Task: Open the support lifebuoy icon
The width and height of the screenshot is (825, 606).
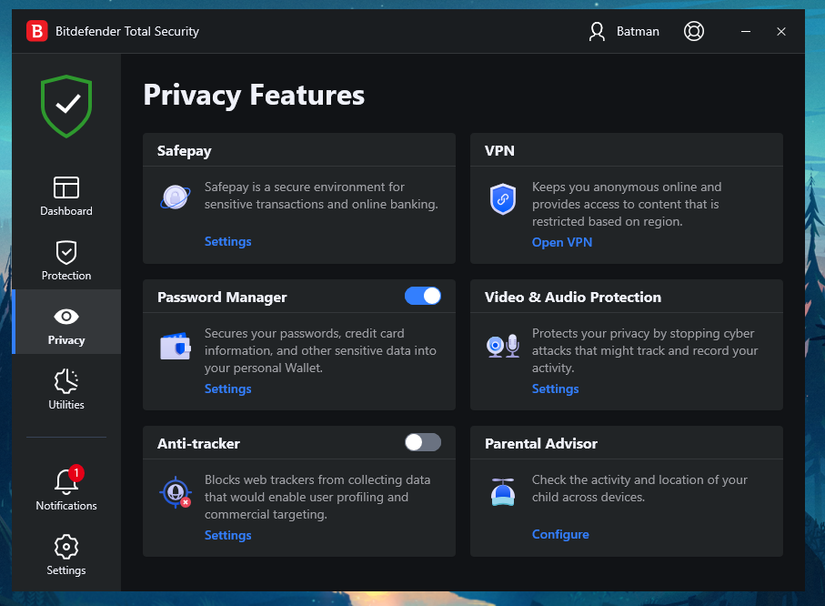Action: (693, 31)
